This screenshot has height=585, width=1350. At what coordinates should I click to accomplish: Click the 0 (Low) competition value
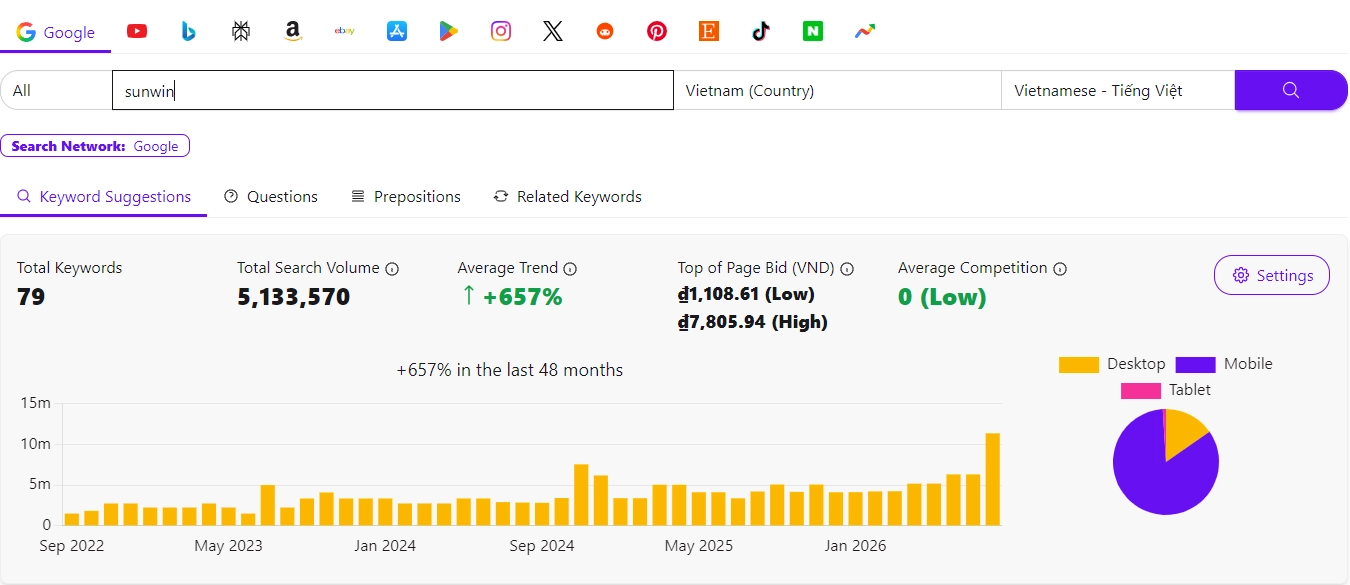(942, 297)
